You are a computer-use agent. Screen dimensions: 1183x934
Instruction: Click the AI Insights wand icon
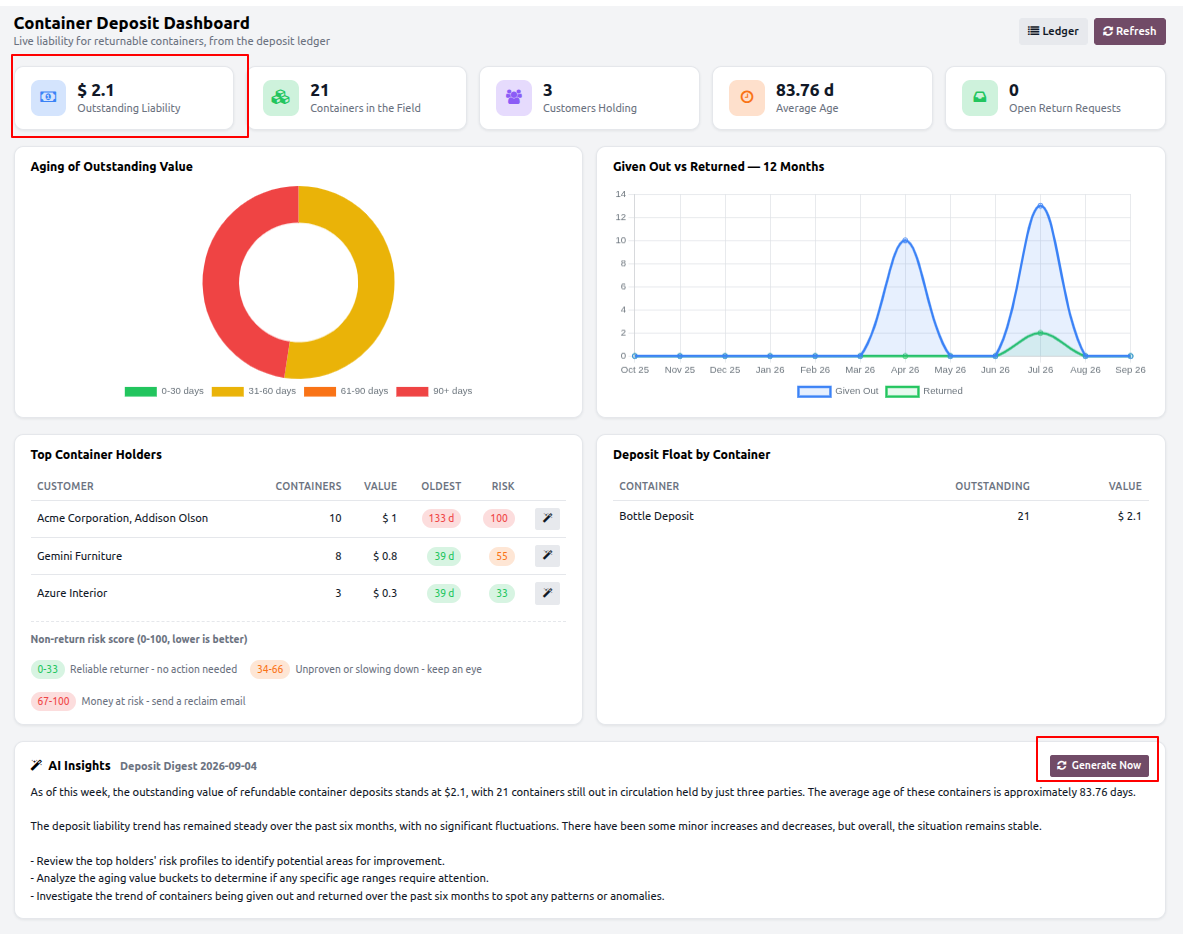36,765
